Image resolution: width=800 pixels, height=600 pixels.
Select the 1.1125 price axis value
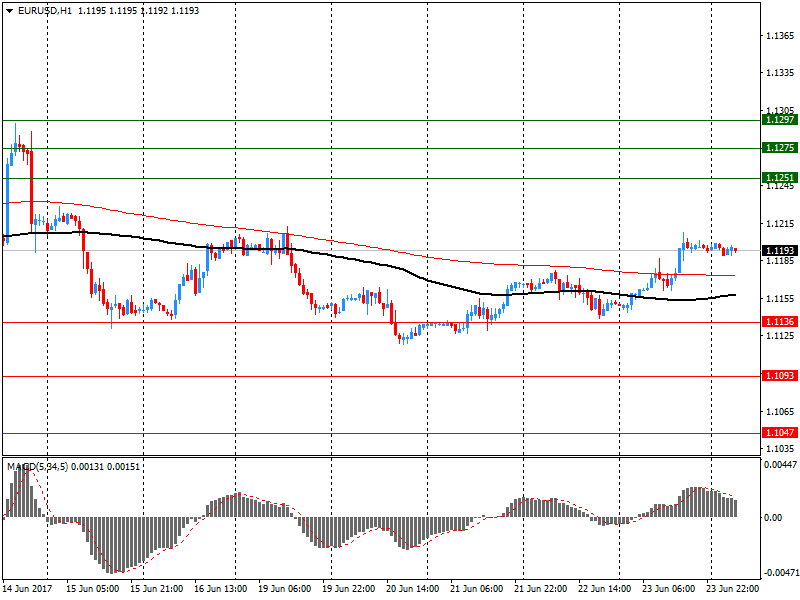780,336
